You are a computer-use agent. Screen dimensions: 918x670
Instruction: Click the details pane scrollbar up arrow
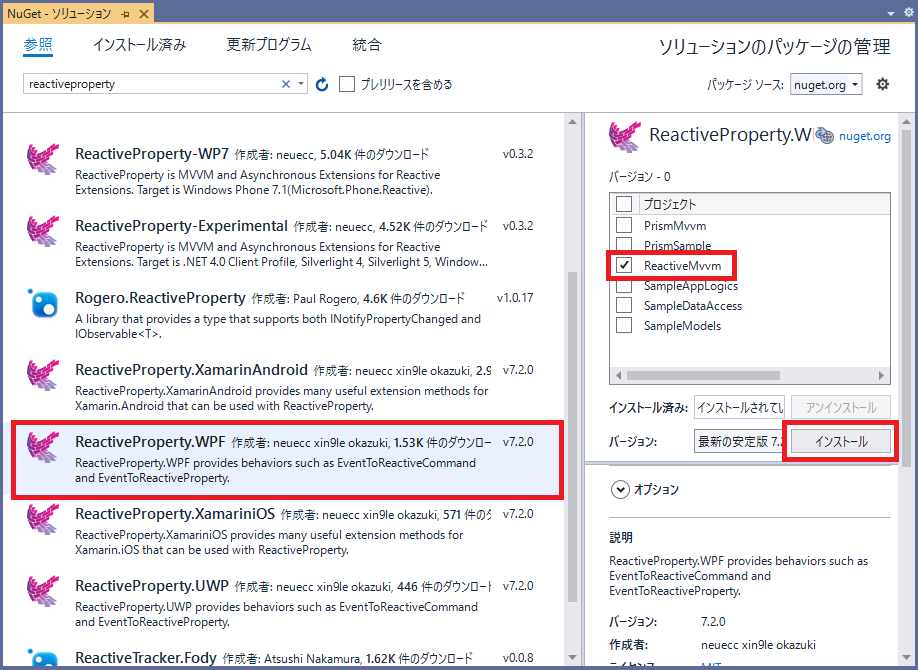point(906,122)
